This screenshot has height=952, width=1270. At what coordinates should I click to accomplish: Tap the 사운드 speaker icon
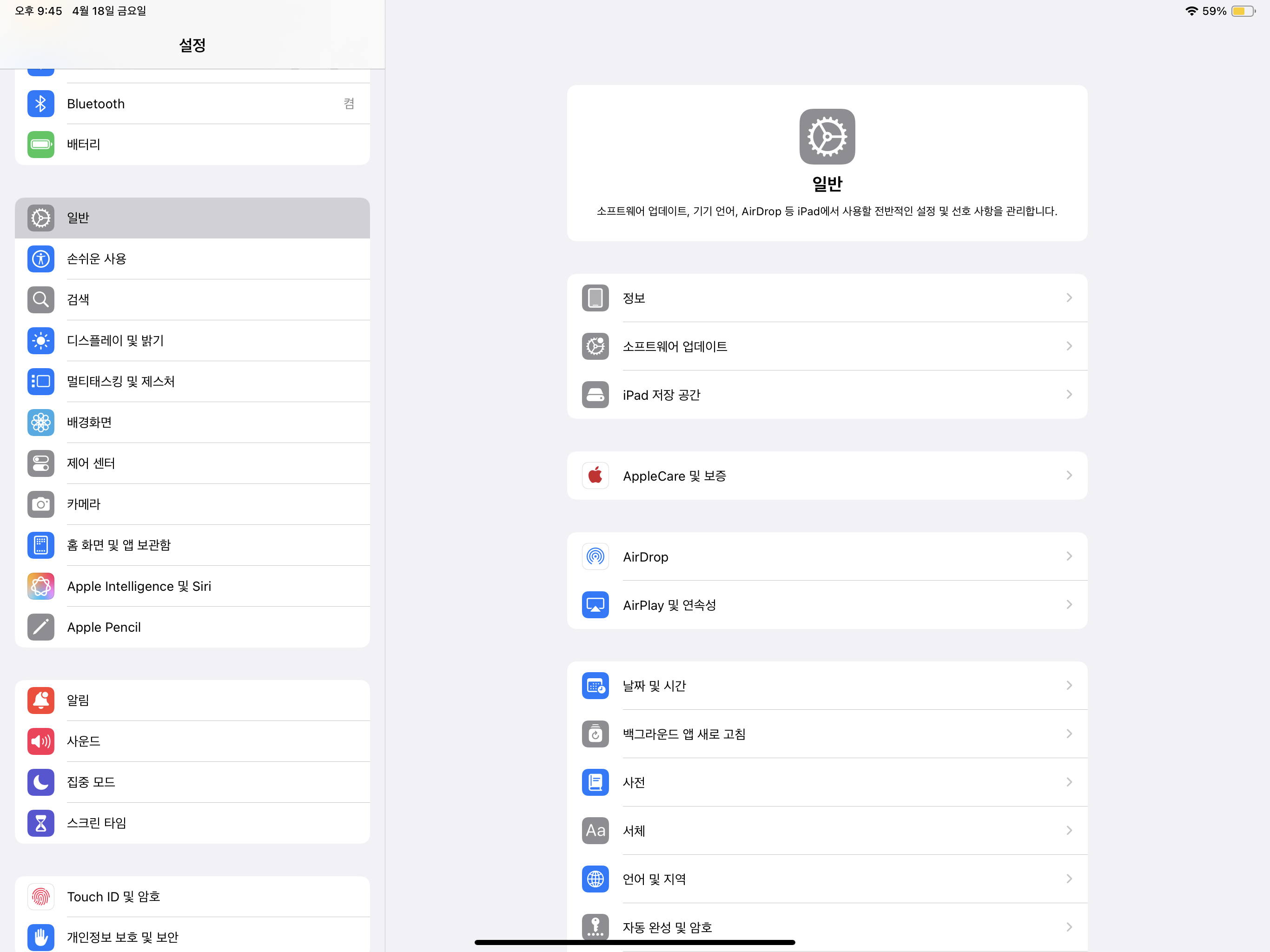point(41,741)
